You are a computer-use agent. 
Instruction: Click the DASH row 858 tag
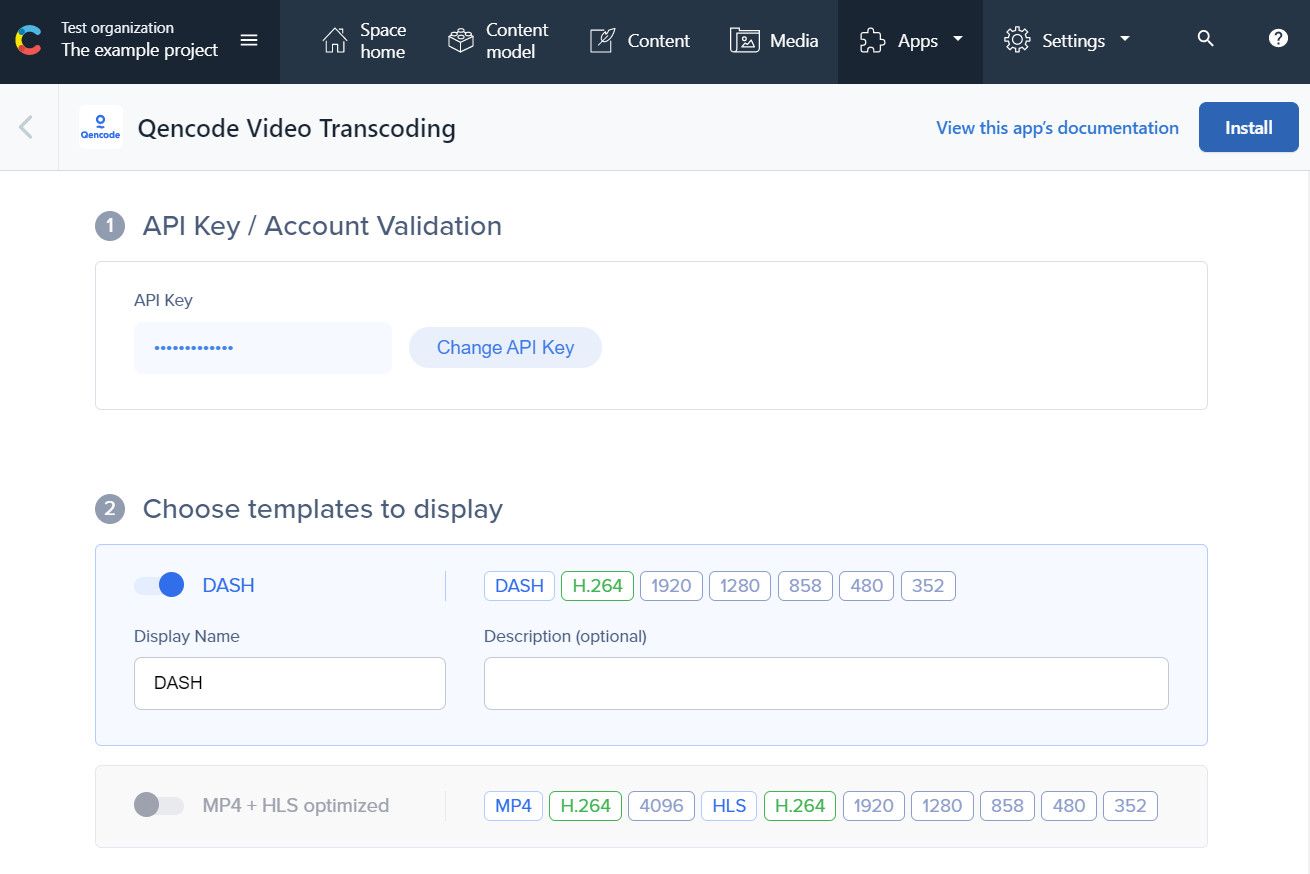point(805,585)
